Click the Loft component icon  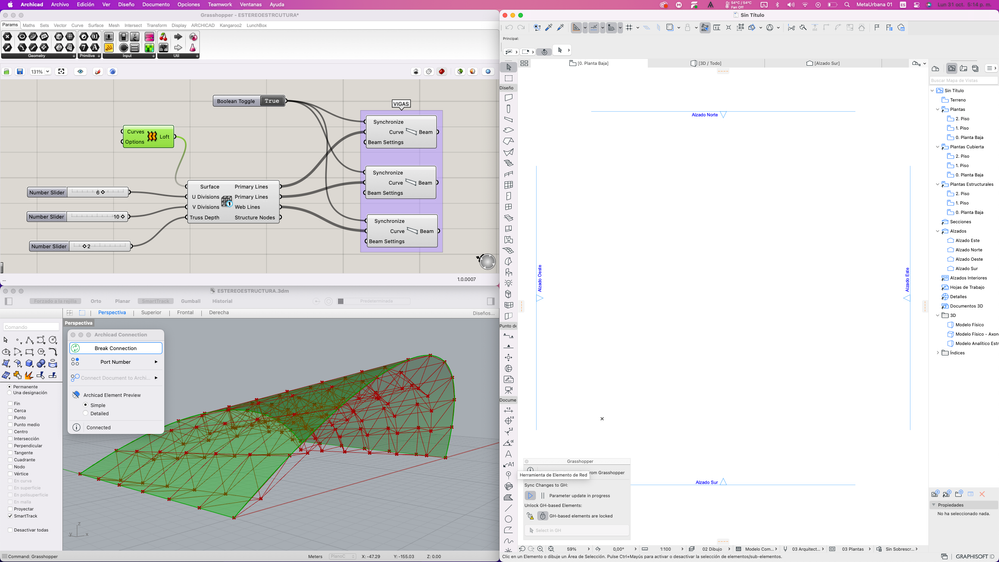(152, 136)
